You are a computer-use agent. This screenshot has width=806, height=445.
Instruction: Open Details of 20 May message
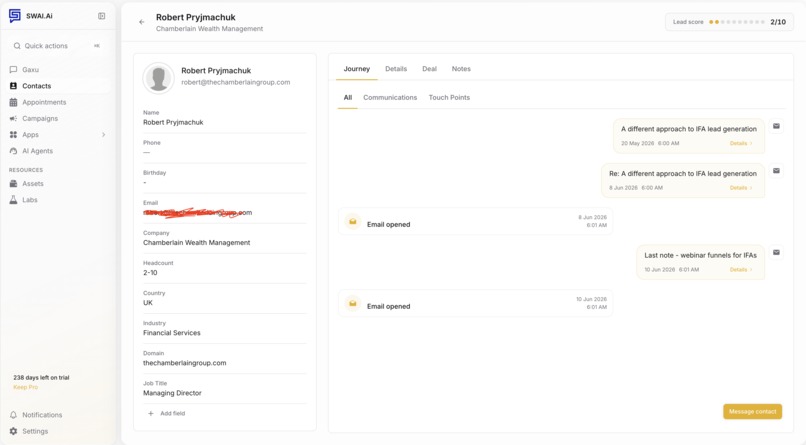(741, 143)
